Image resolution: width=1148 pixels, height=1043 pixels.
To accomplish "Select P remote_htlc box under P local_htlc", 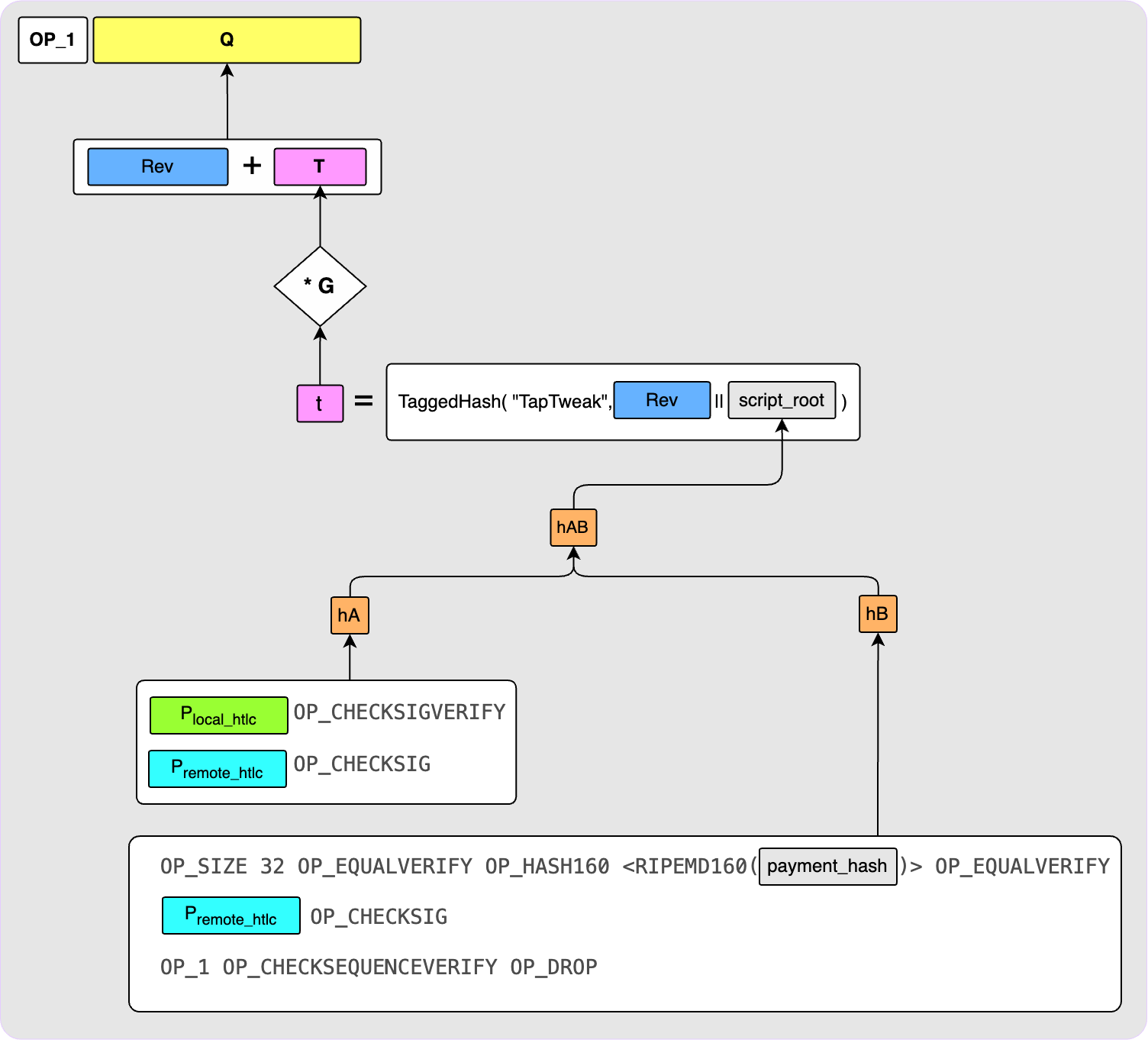I will coord(218,769).
